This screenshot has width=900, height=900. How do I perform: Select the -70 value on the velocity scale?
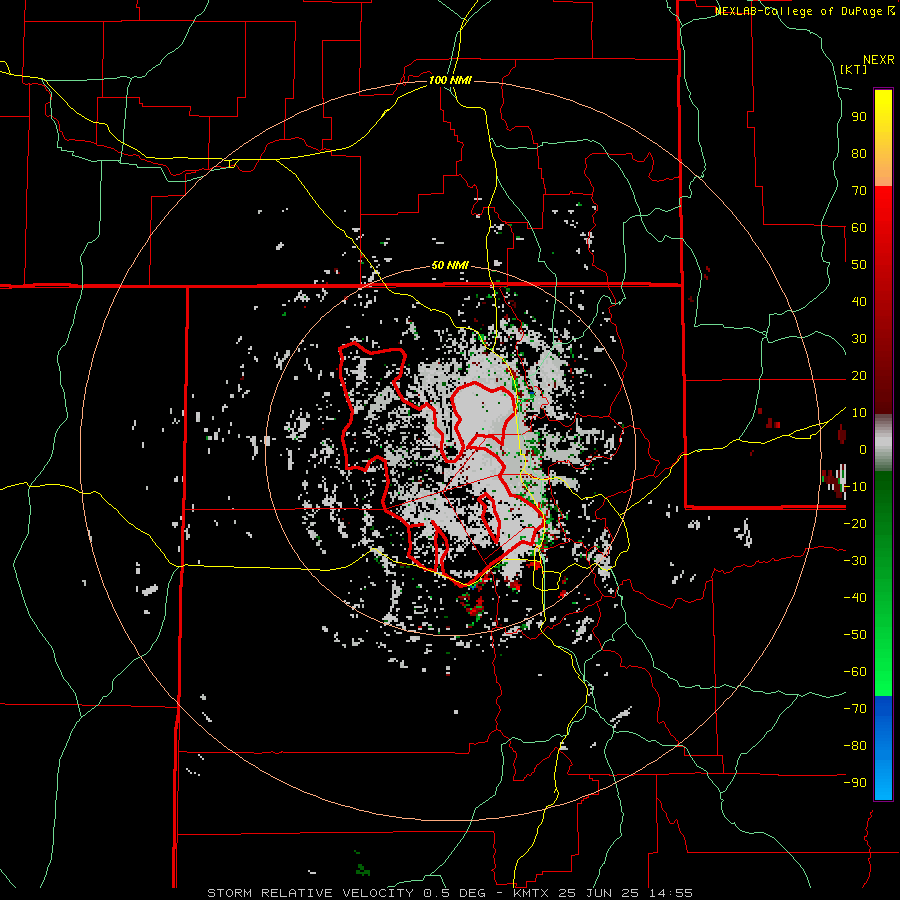pyautogui.click(x=855, y=709)
